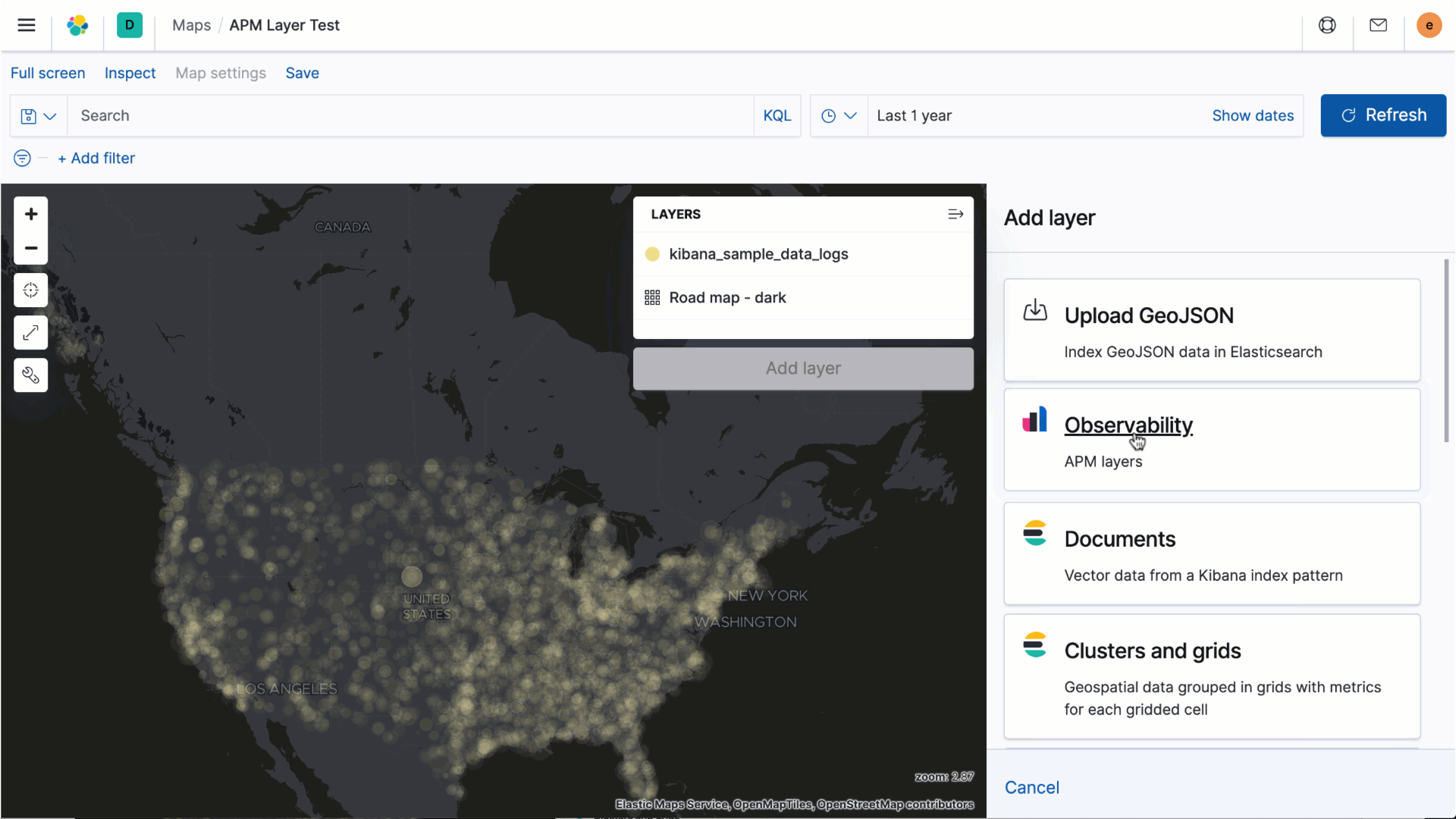Image resolution: width=1456 pixels, height=819 pixels.
Task: Cancel adding a new layer
Action: click(1031, 787)
